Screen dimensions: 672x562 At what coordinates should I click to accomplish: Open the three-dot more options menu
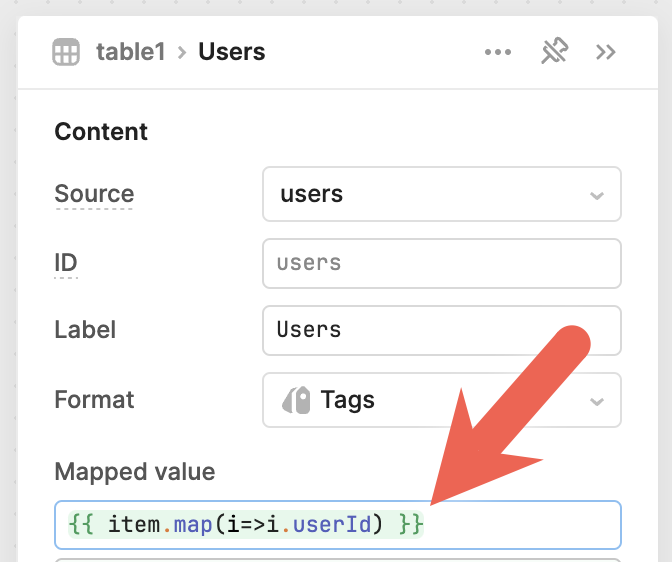498,52
